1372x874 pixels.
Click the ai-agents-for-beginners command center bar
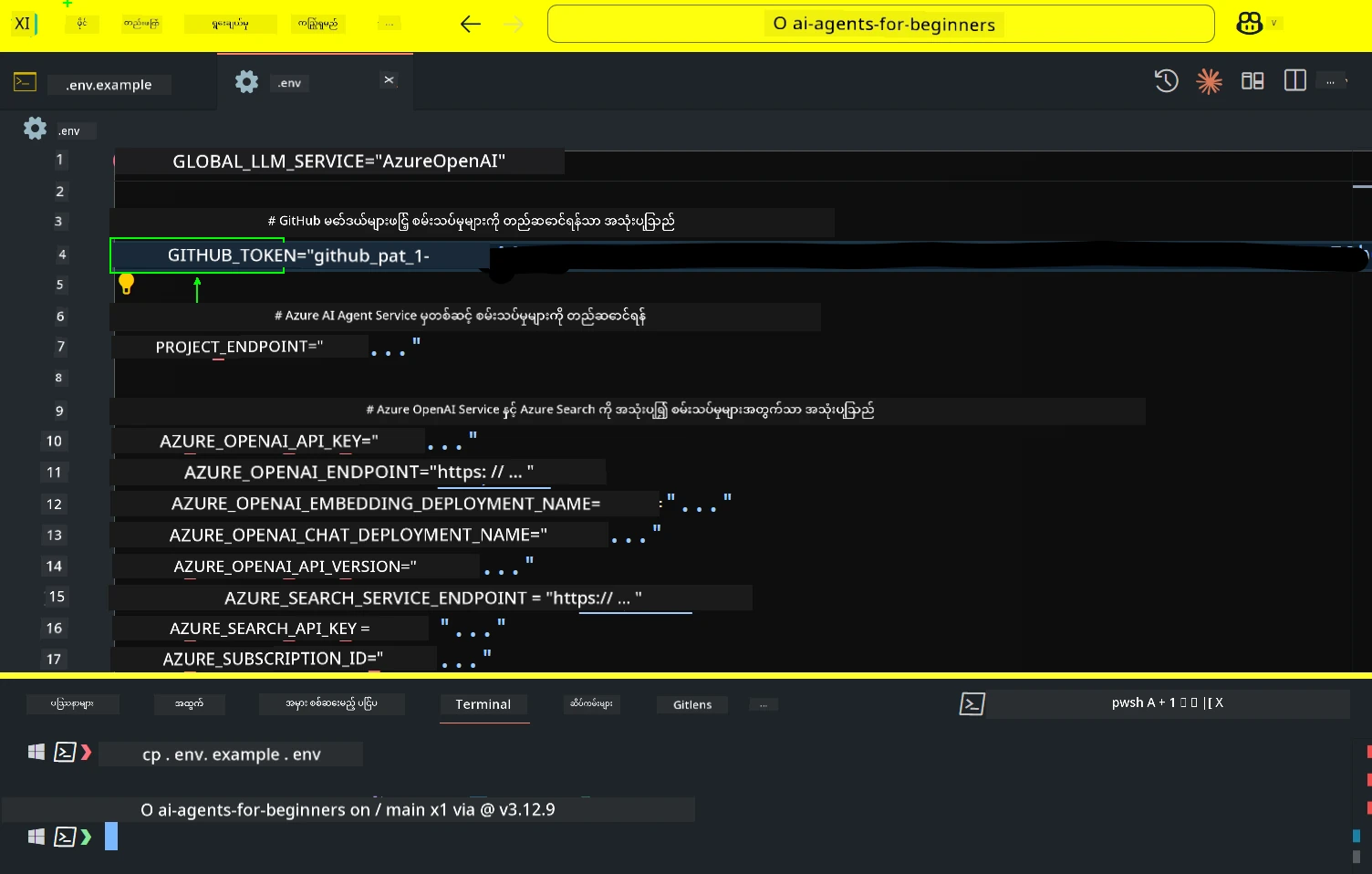[879, 25]
